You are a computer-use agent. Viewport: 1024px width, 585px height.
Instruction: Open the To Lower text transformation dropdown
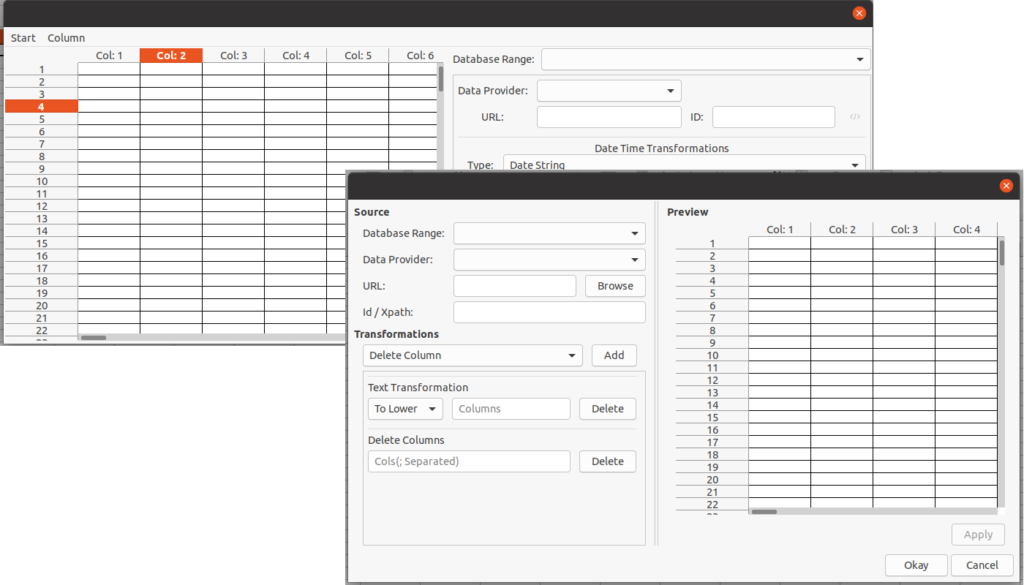tap(405, 409)
